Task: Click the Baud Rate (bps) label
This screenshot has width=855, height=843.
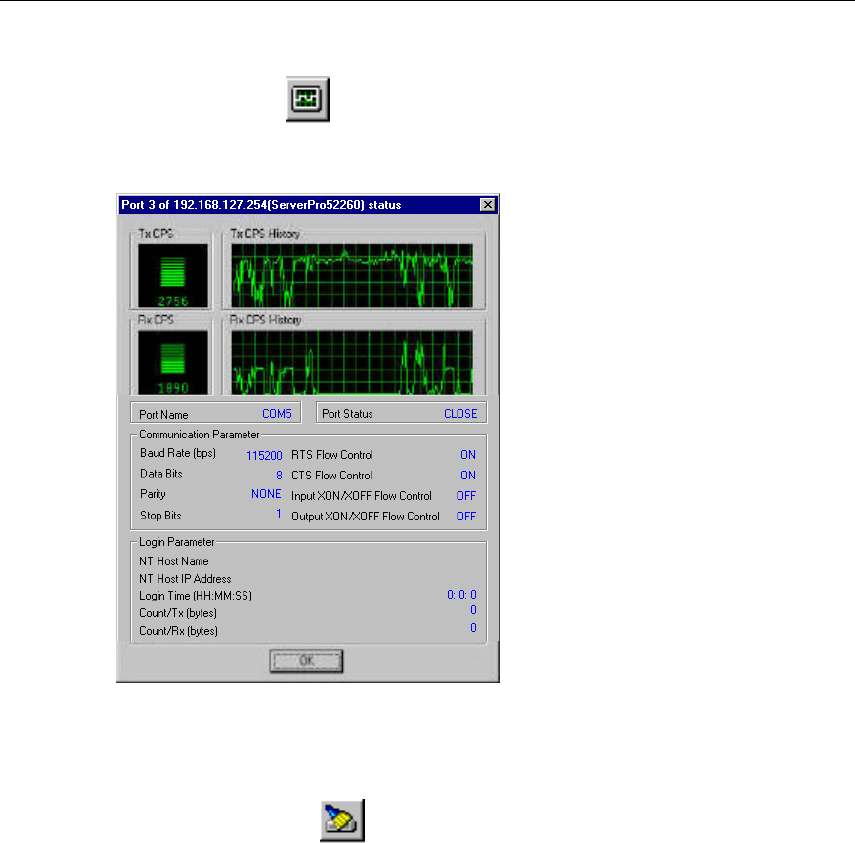Action: 178,453
